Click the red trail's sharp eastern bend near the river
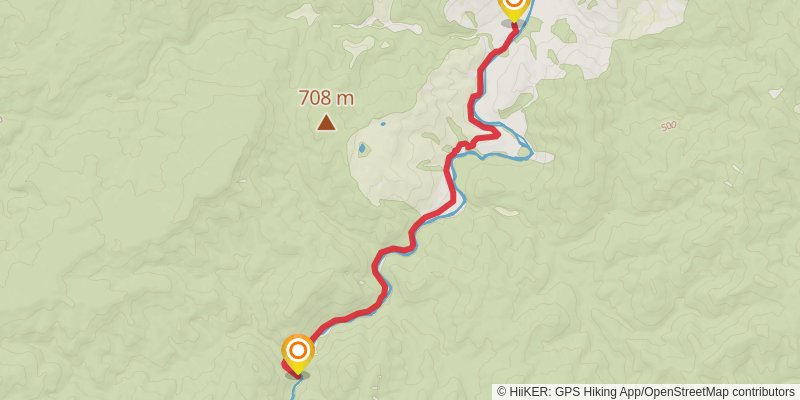800x400 pixels. 492,134
